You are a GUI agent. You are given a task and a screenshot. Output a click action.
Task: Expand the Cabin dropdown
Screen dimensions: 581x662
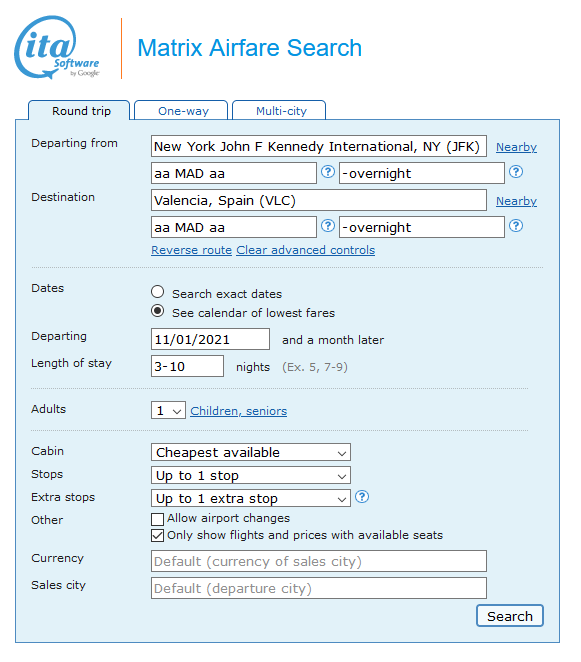tap(251, 452)
